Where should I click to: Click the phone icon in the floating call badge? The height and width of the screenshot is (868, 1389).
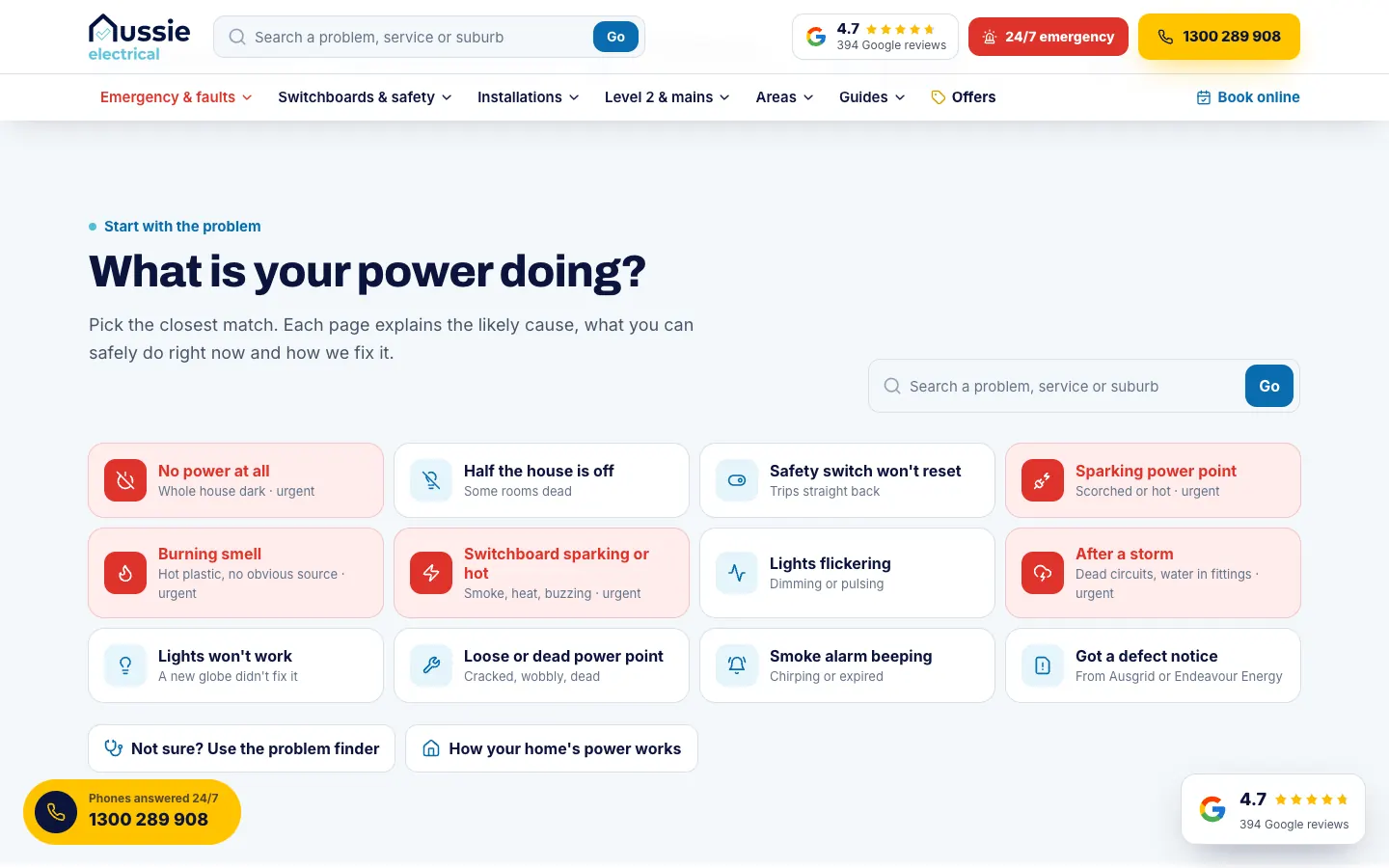tap(56, 812)
